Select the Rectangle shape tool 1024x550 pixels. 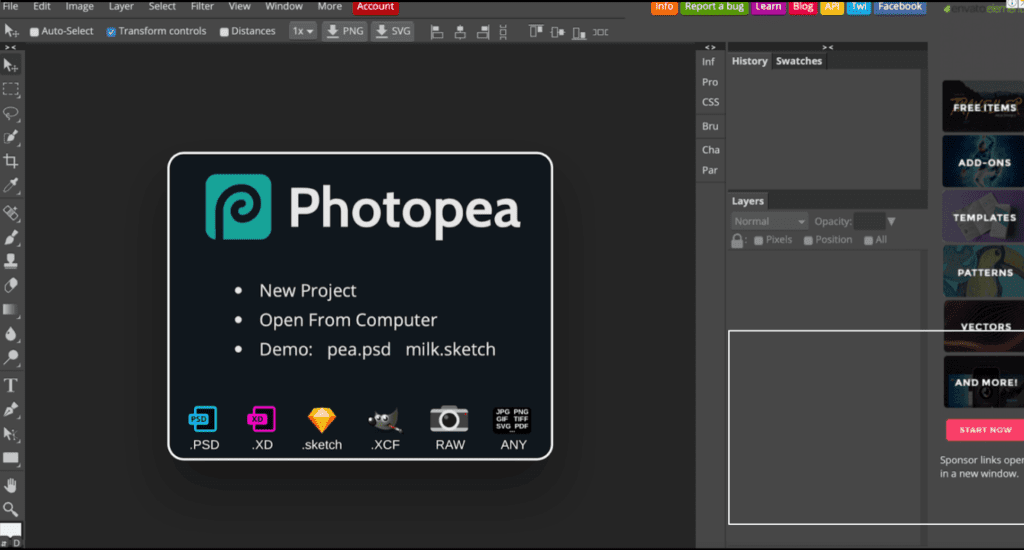10,458
